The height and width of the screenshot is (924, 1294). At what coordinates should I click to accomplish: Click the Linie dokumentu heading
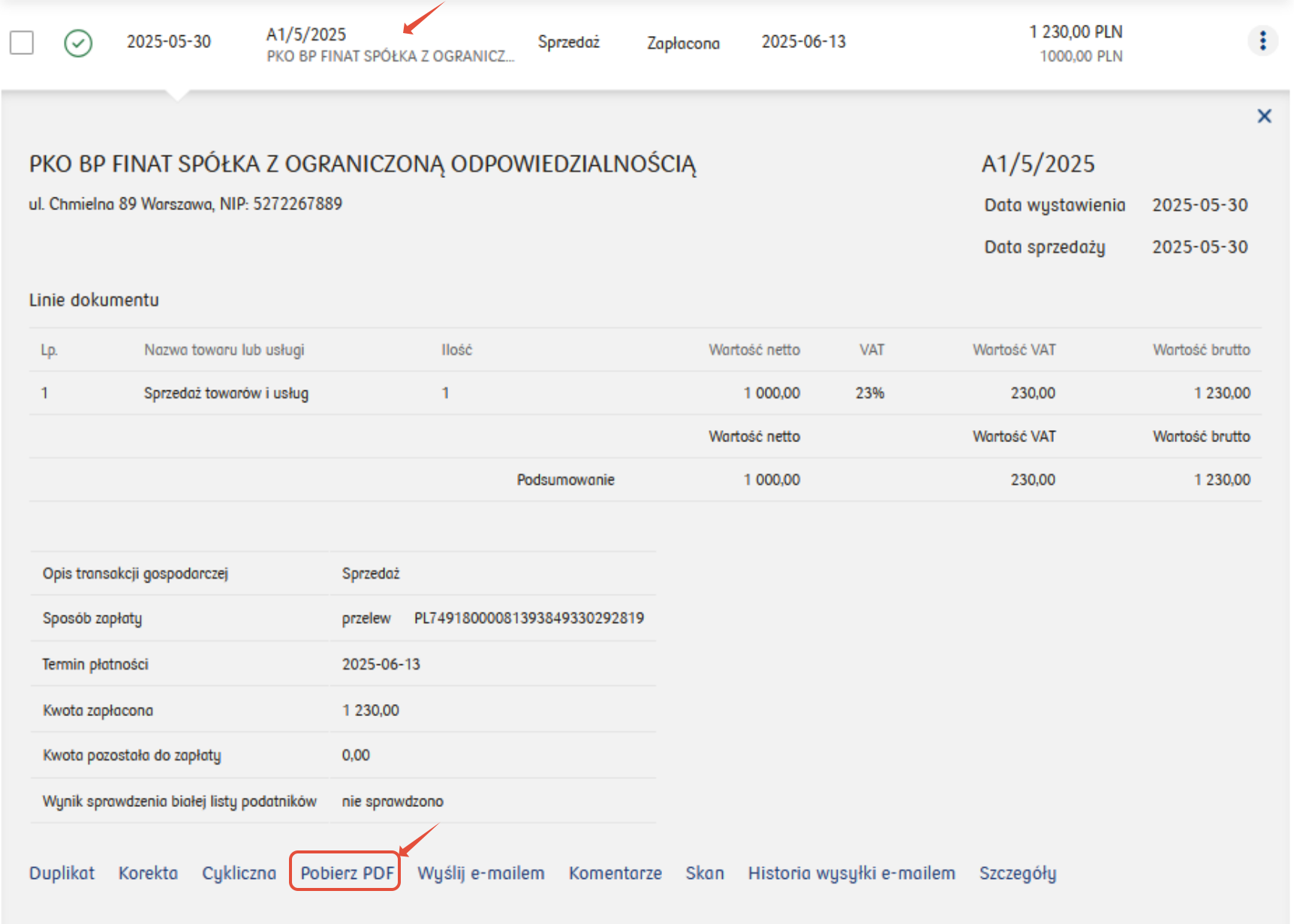coord(94,300)
